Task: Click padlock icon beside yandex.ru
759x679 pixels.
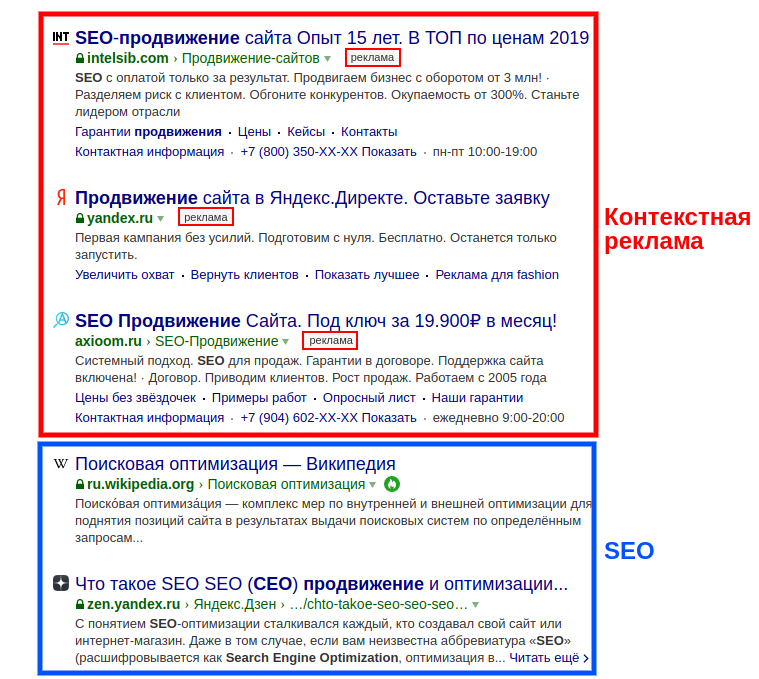Action: [x=80, y=218]
